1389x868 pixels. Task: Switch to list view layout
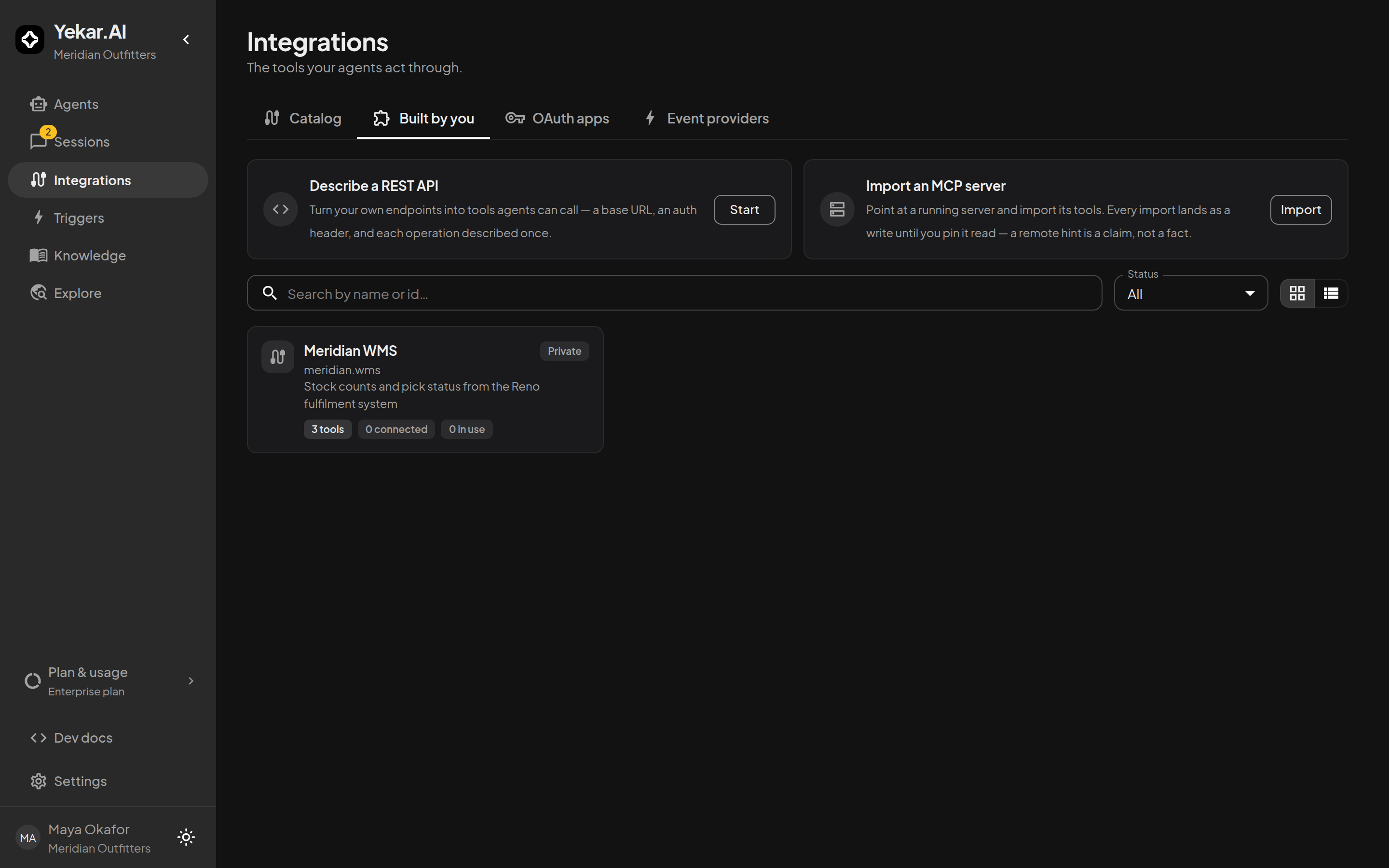[x=1331, y=293]
